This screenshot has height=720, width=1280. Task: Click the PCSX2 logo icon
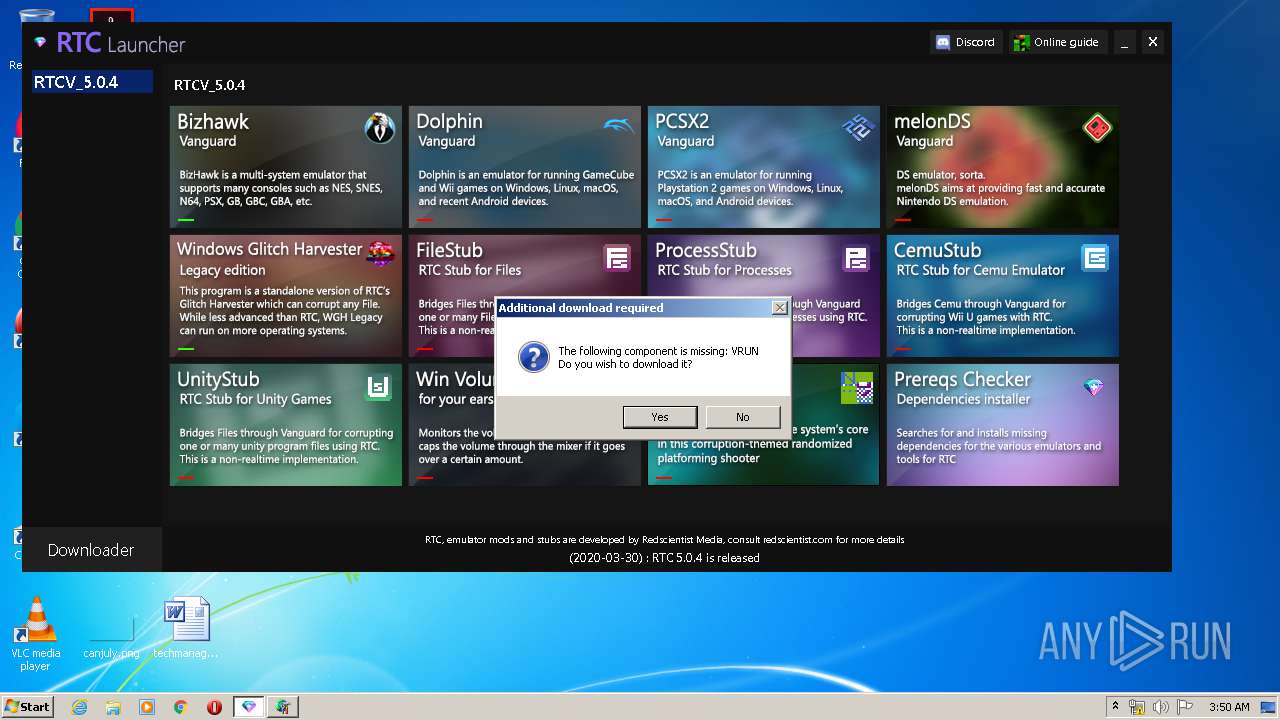tap(857, 127)
